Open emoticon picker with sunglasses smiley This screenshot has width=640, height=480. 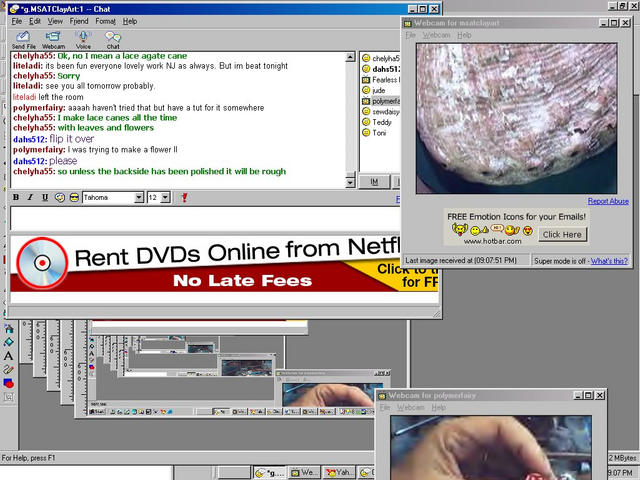(x=74, y=198)
